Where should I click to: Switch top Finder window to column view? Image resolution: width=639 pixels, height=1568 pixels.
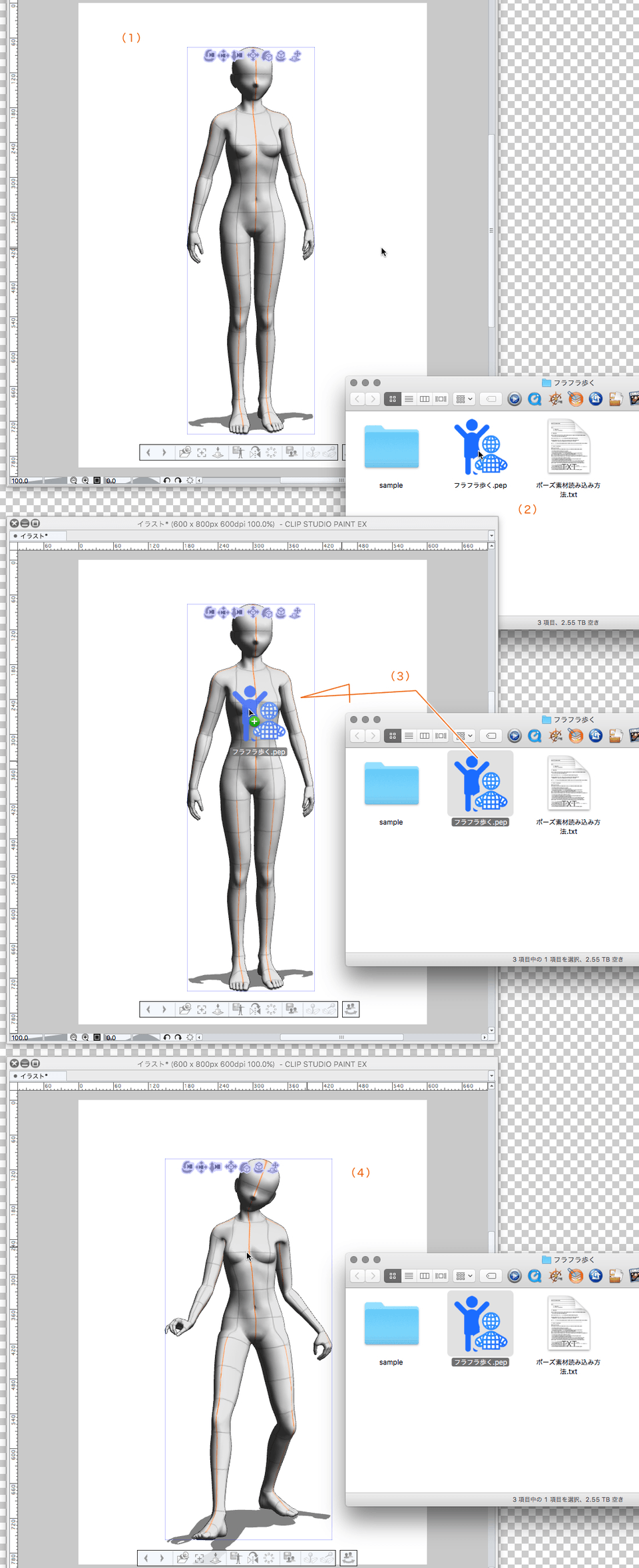pyautogui.click(x=425, y=399)
